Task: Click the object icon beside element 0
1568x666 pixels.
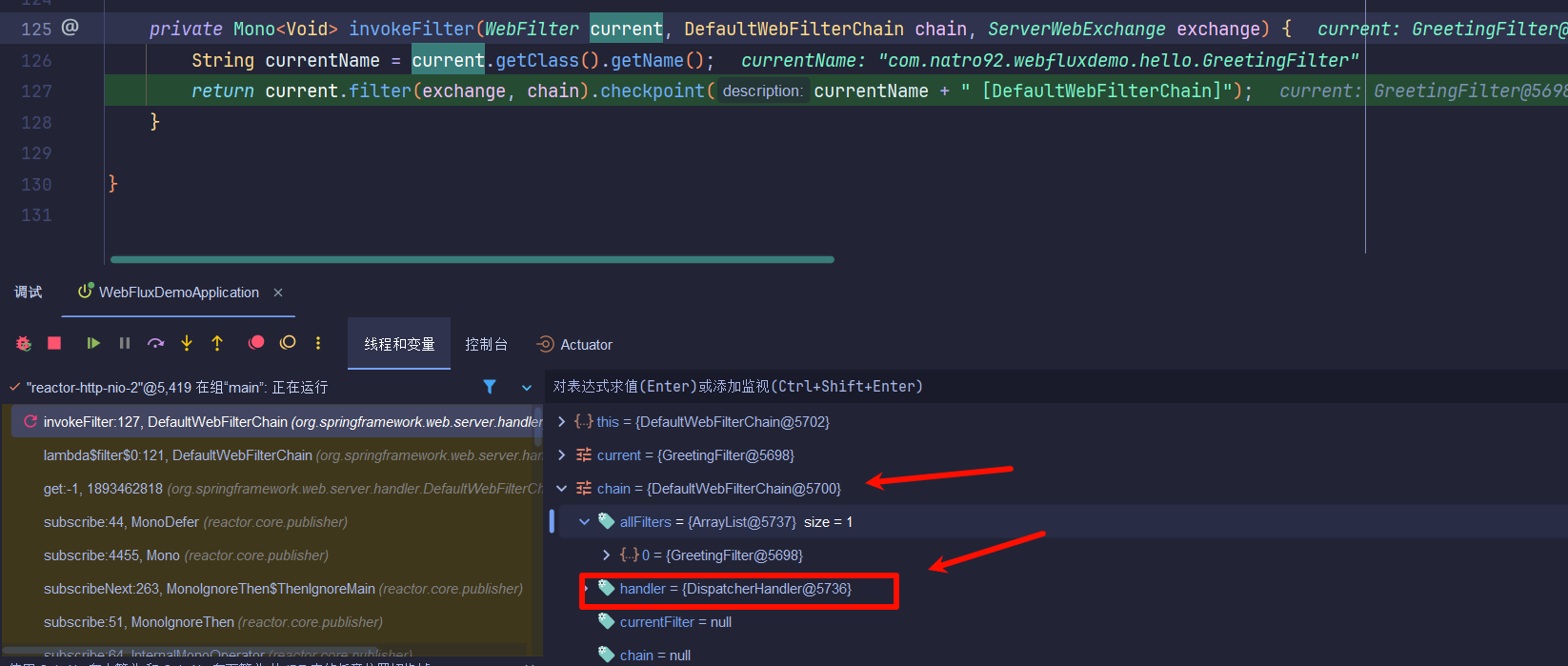Action: coord(630,555)
